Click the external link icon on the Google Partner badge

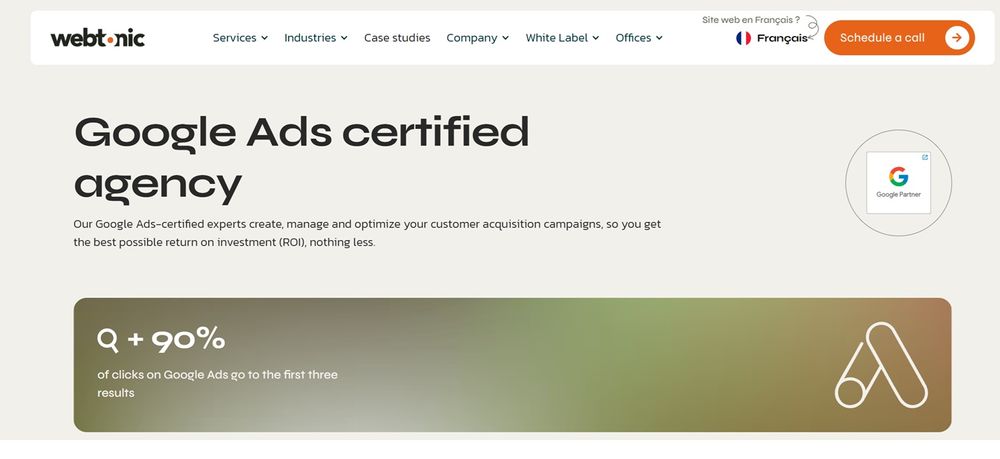coord(924,157)
